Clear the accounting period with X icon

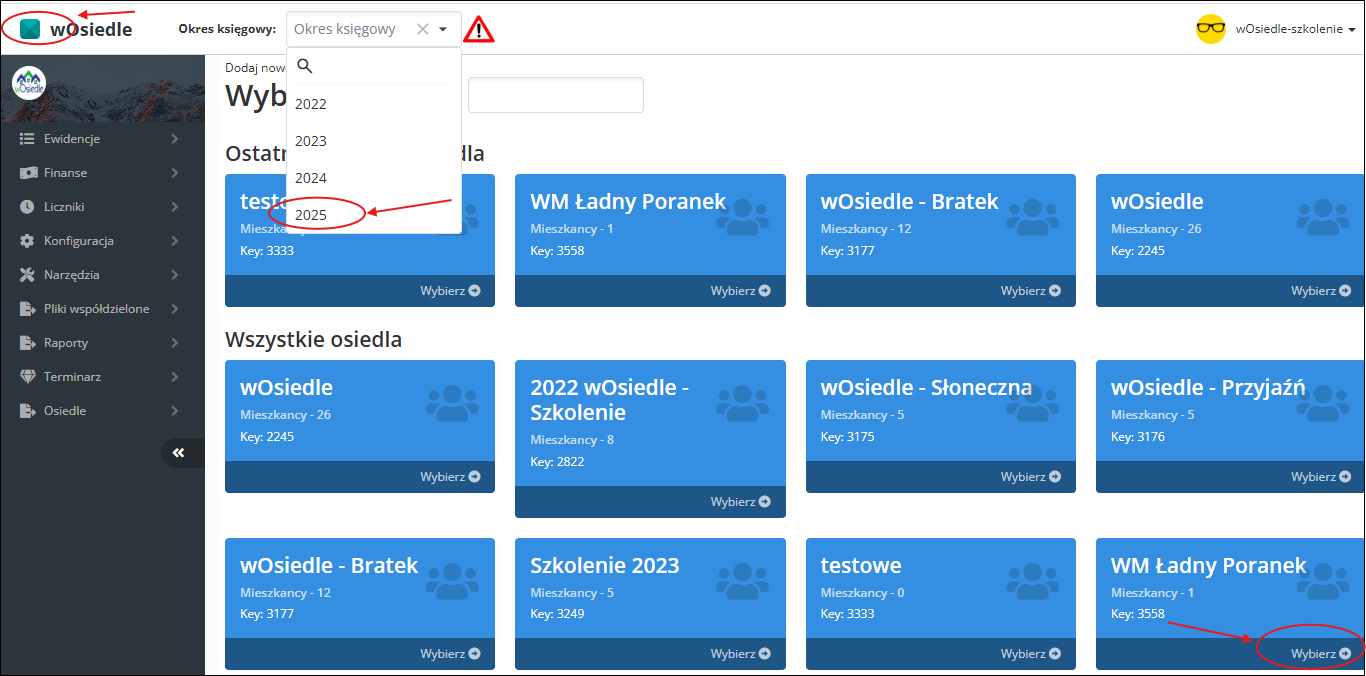click(x=422, y=29)
